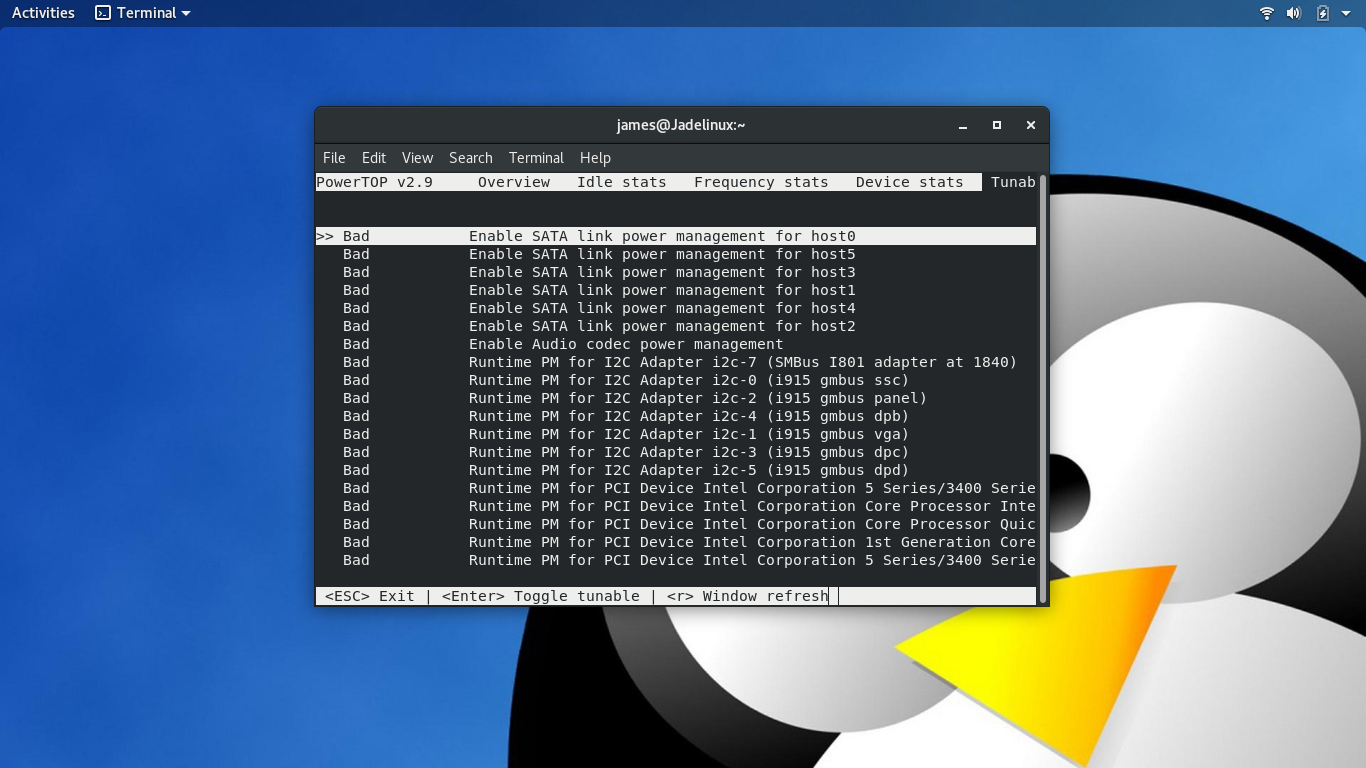
Task: Open the system menu dropdown arrow
Action: [x=1346, y=13]
